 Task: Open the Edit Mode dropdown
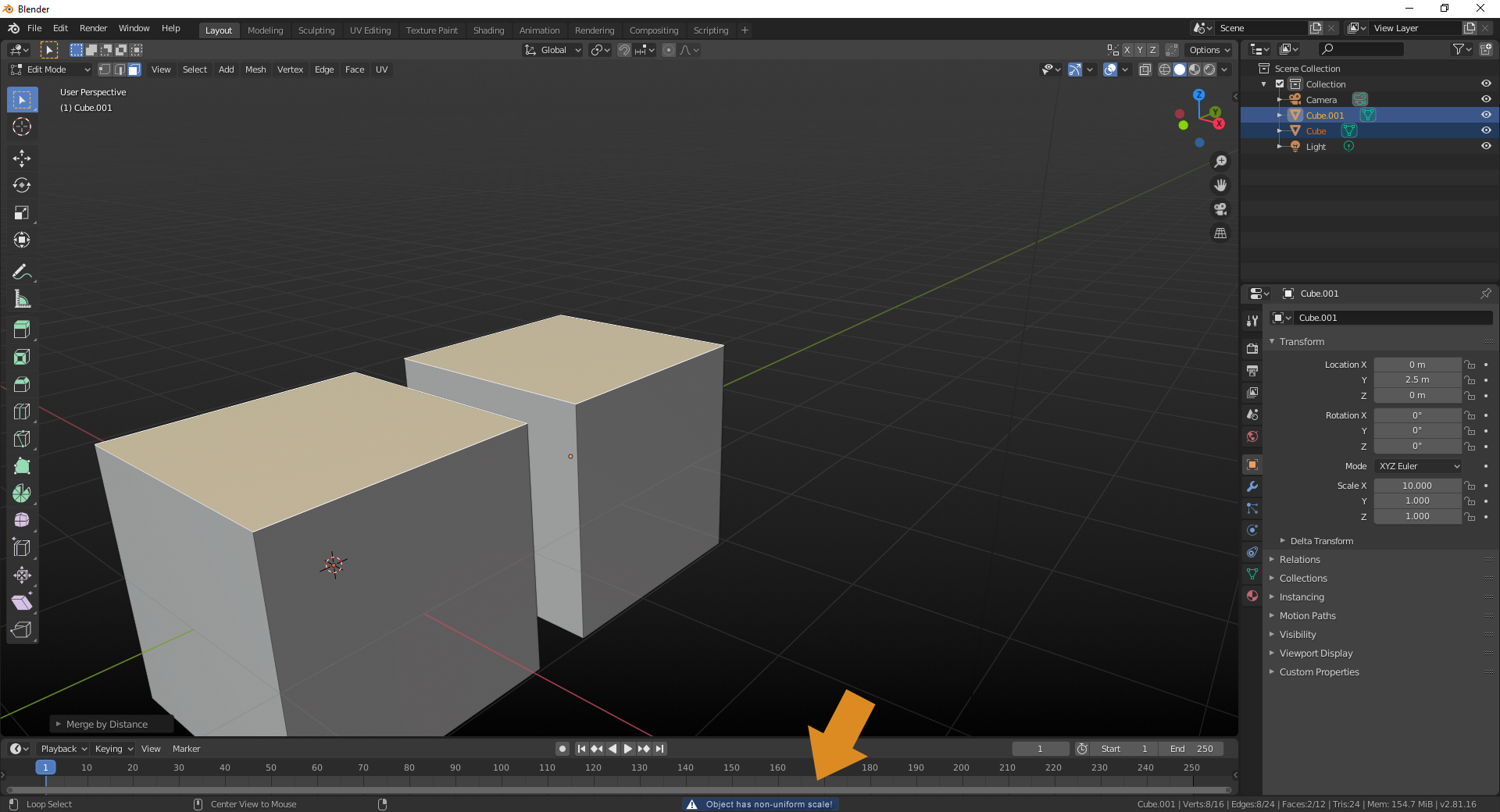(x=51, y=69)
